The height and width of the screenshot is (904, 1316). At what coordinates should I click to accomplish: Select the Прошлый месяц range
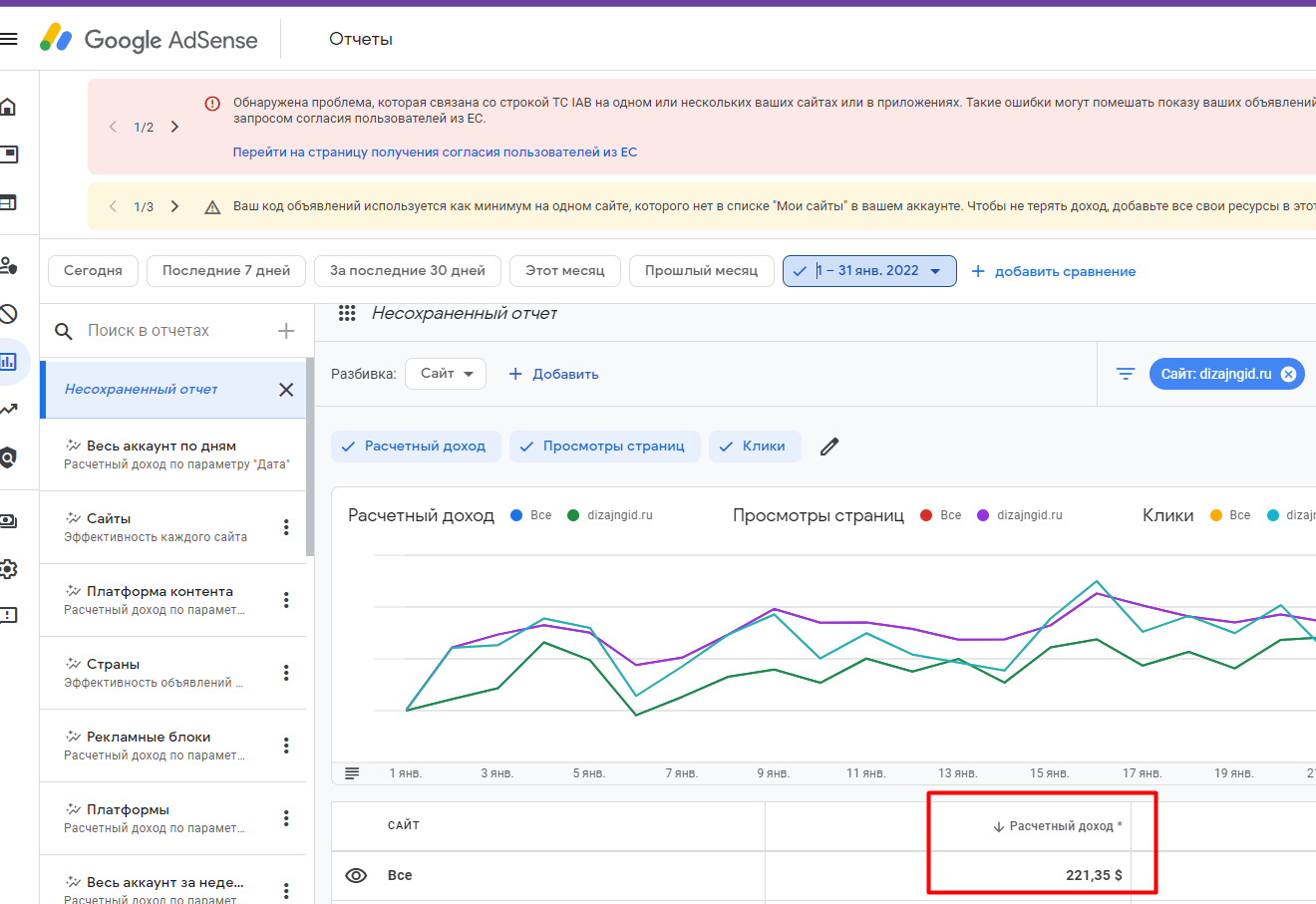coord(701,271)
